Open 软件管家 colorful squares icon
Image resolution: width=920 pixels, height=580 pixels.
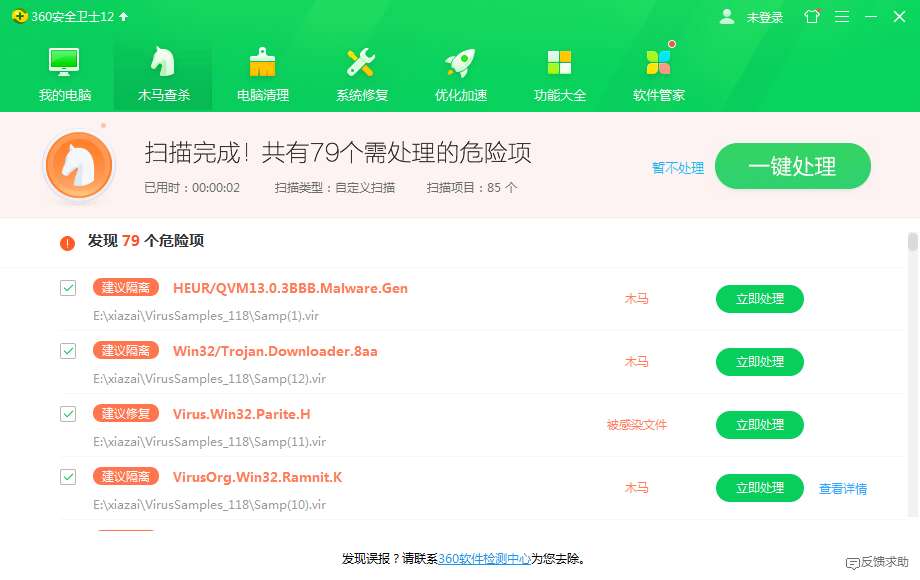(658, 62)
